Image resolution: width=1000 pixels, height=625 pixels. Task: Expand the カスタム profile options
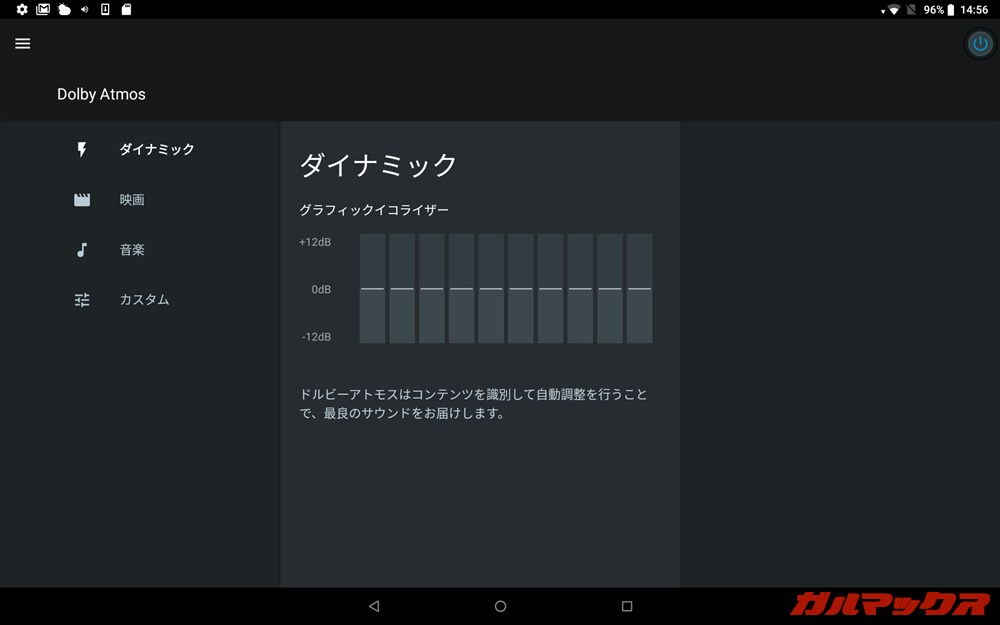(143, 299)
